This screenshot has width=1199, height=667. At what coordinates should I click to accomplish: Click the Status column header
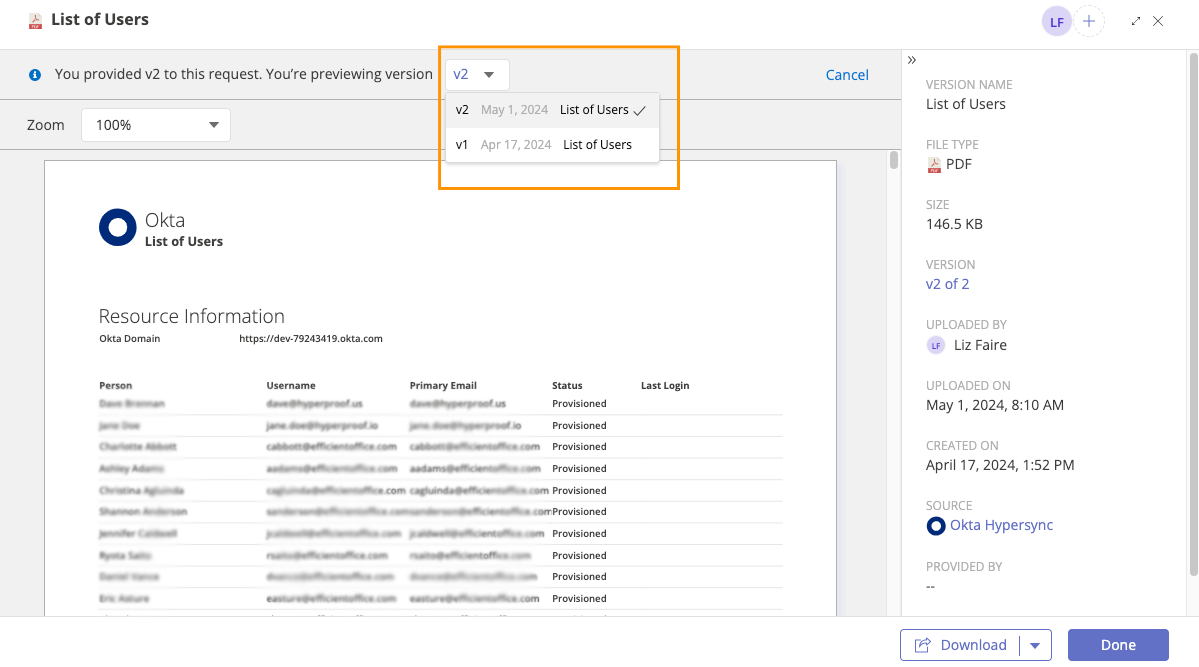(x=567, y=386)
